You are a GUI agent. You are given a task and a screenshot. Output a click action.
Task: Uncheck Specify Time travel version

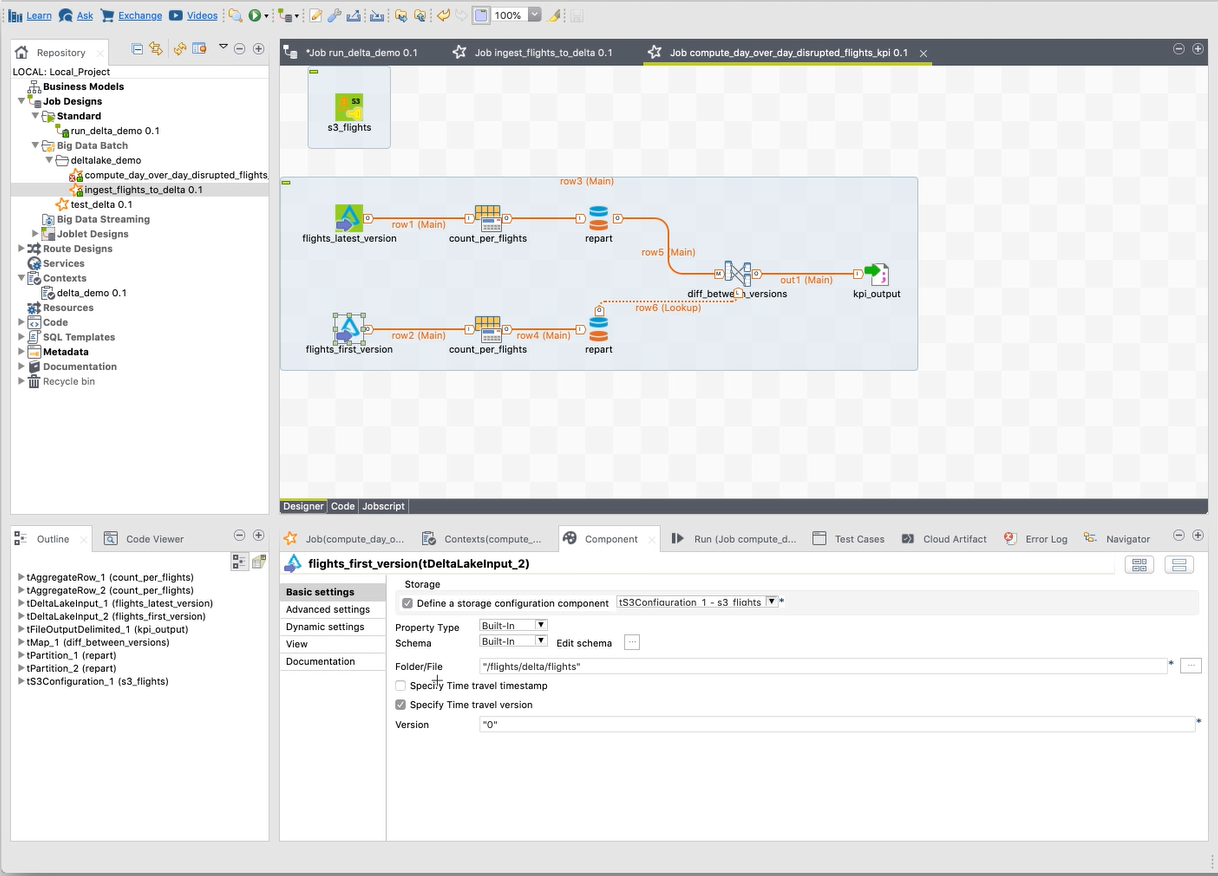[x=401, y=705]
